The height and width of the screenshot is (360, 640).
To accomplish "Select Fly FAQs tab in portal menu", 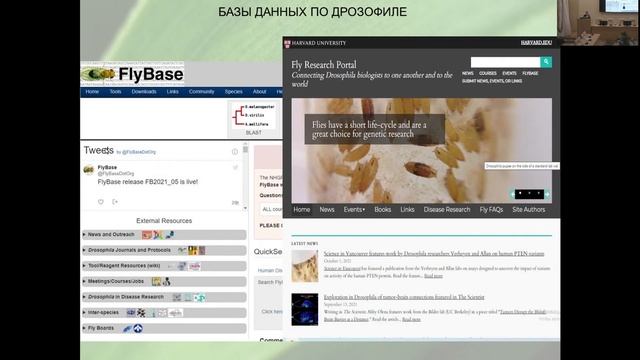I will pos(491,210).
